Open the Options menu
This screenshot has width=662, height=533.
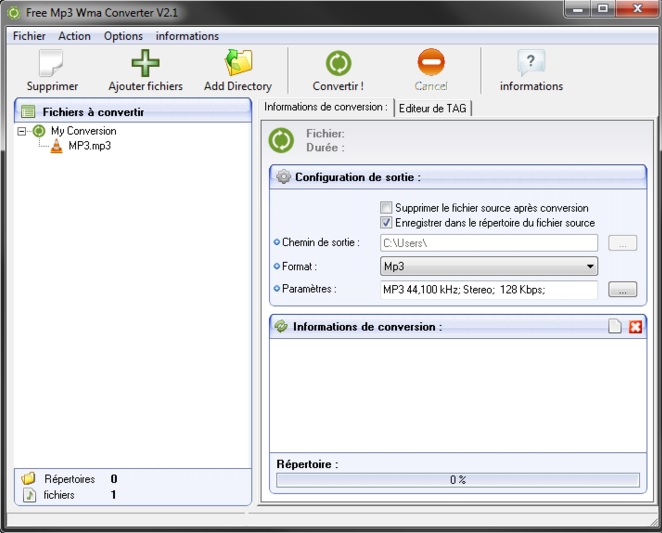123,36
